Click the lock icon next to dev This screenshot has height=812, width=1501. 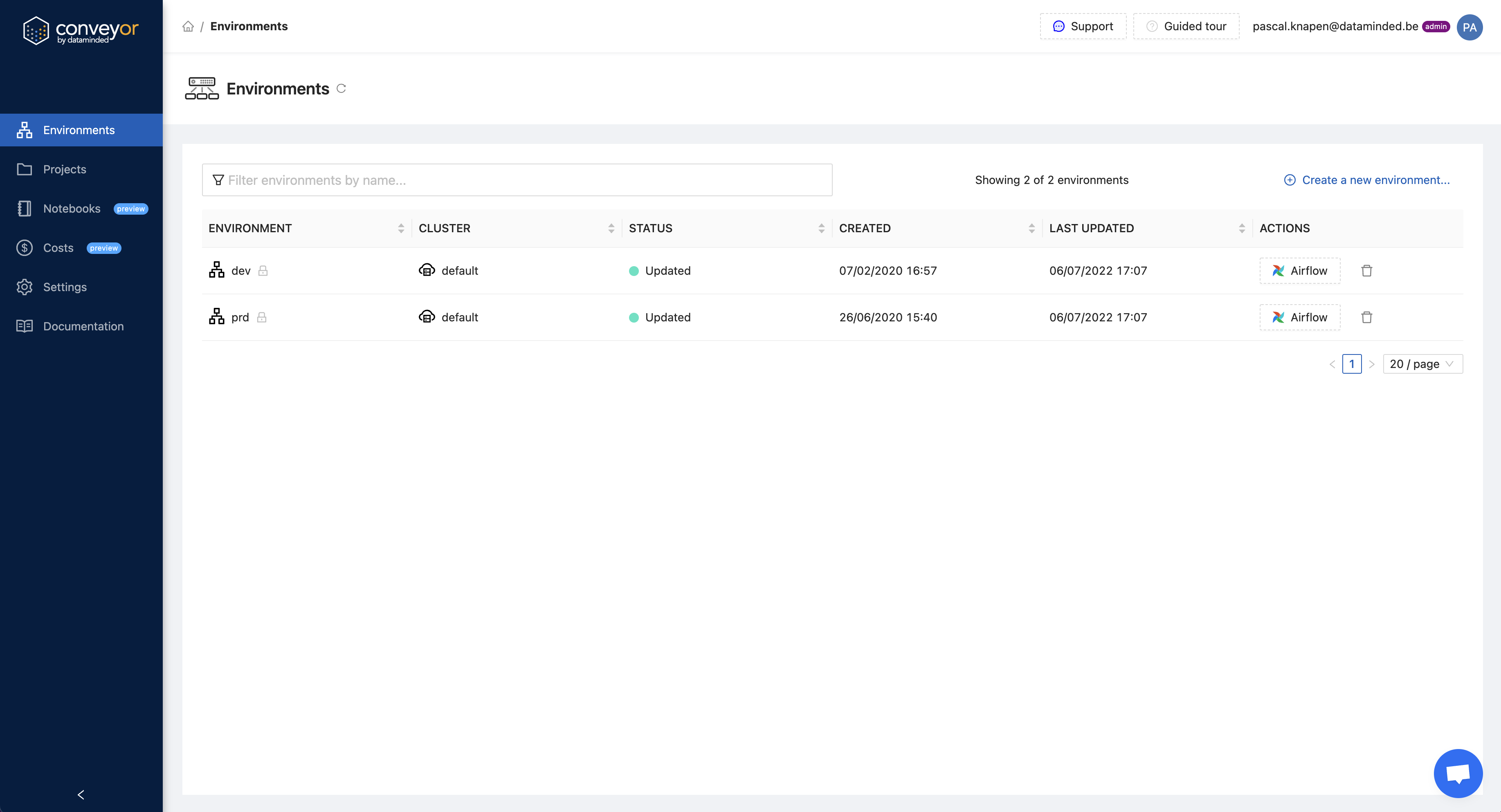point(263,271)
